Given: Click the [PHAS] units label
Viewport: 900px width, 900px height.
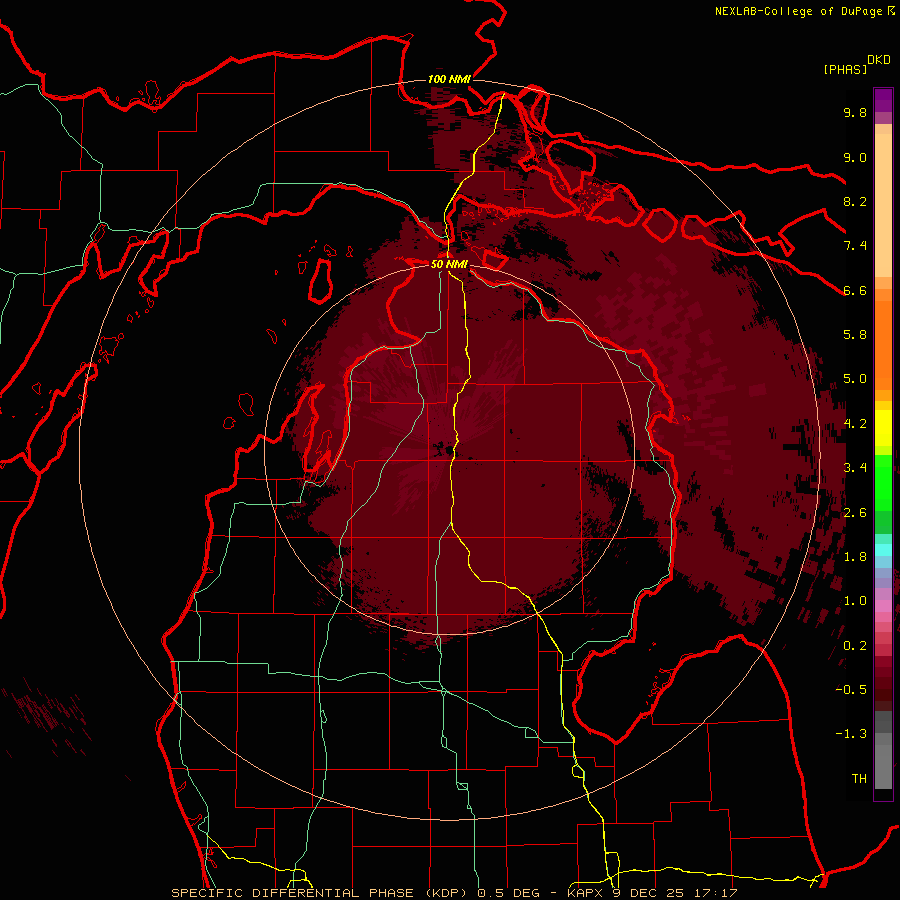Looking at the screenshot, I should [845, 69].
